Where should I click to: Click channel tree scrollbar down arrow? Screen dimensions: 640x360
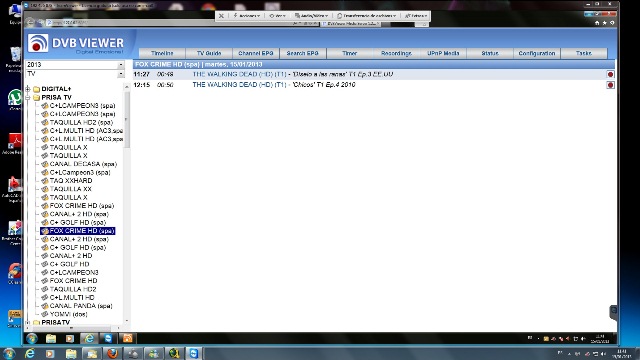127,321
